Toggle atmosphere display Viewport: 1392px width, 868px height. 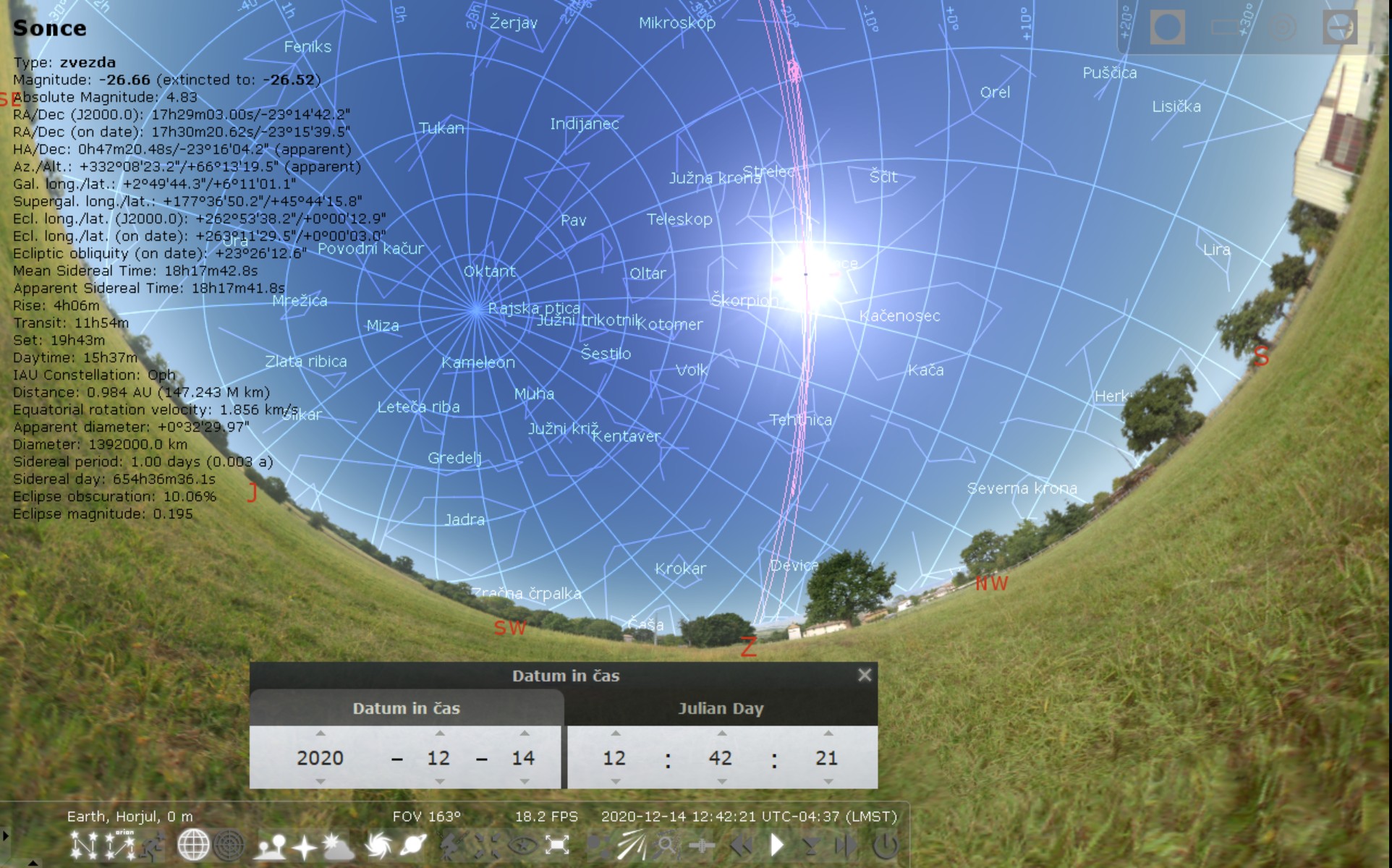338,845
